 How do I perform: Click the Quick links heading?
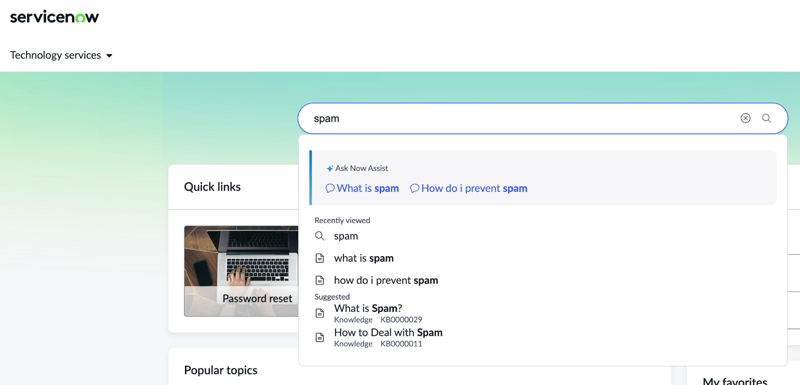pos(212,187)
